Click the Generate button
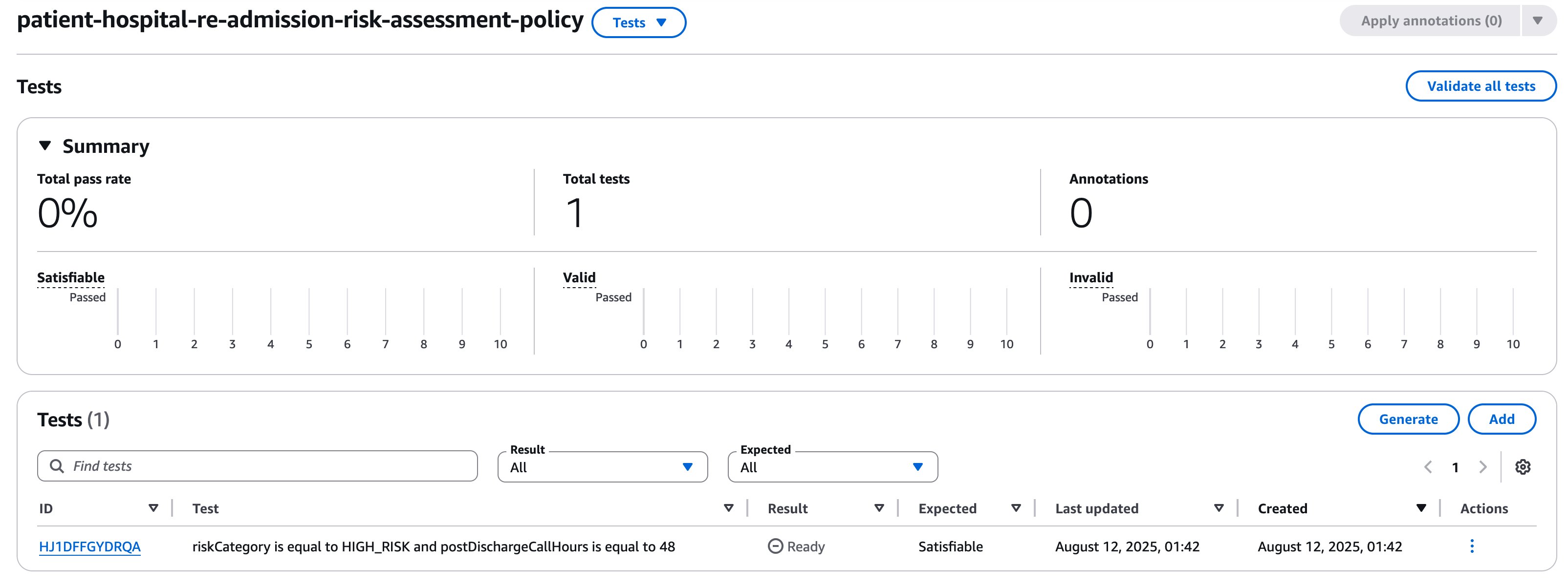Image resolution: width=1568 pixels, height=588 pixels. (1408, 419)
